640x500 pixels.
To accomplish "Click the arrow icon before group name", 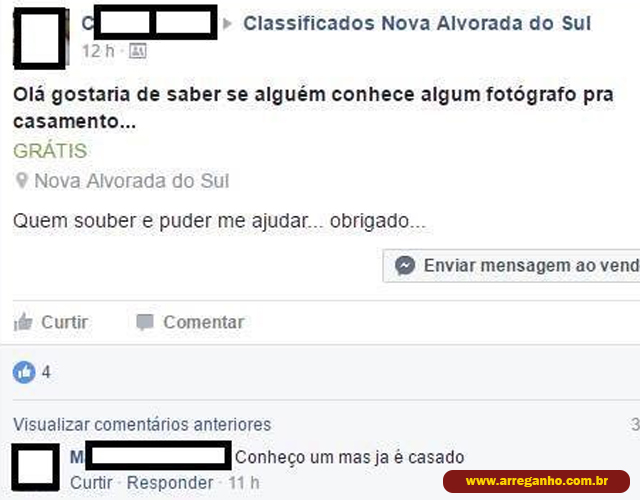I will coord(227,23).
